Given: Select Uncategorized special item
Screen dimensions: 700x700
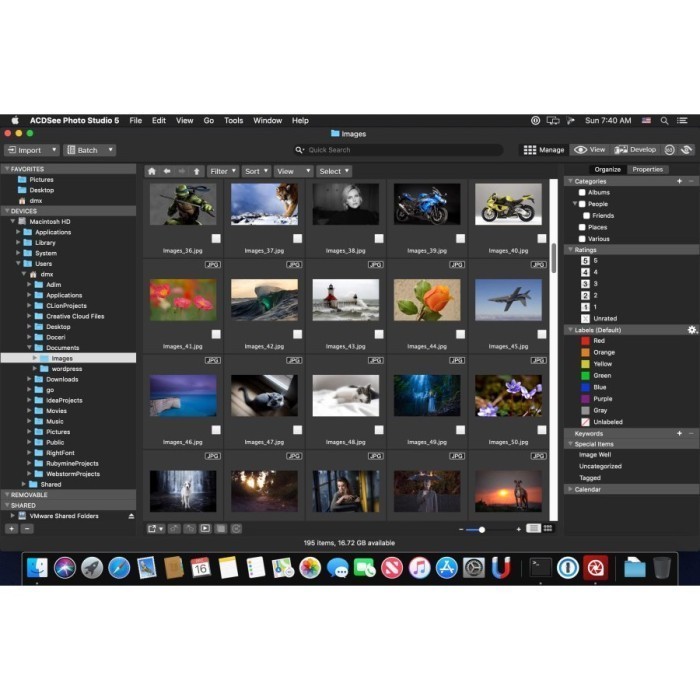Looking at the screenshot, I should pyautogui.click(x=600, y=466).
